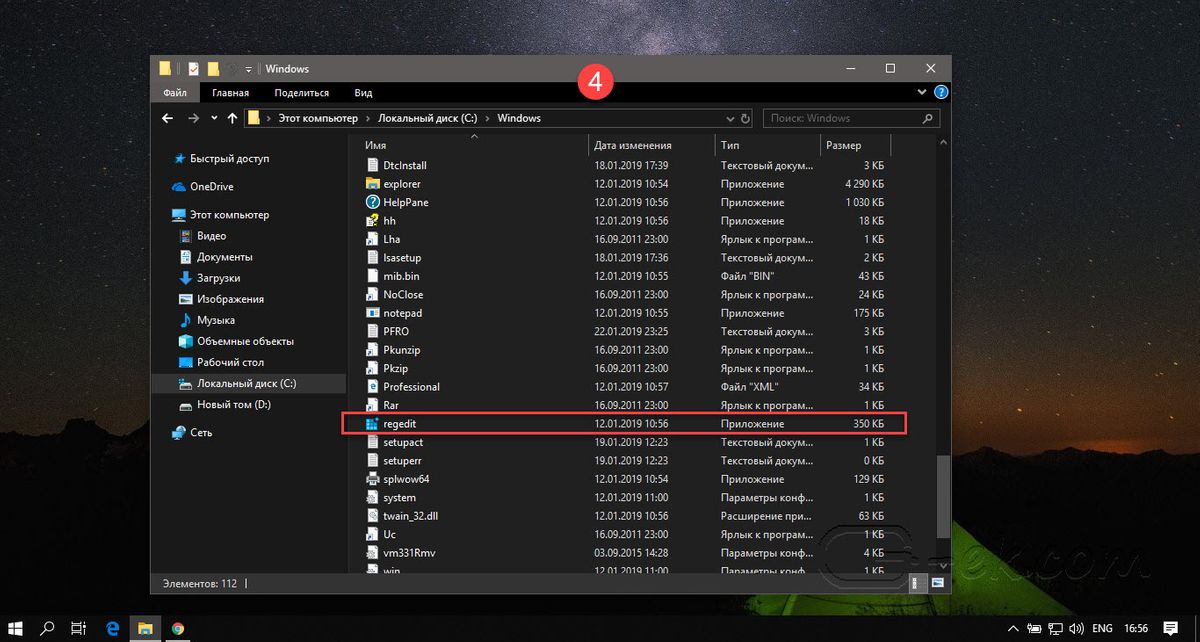This screenshot has width=1200, height=642.
Task: Open Windows Start menu
Action: [x=17, y=628]
